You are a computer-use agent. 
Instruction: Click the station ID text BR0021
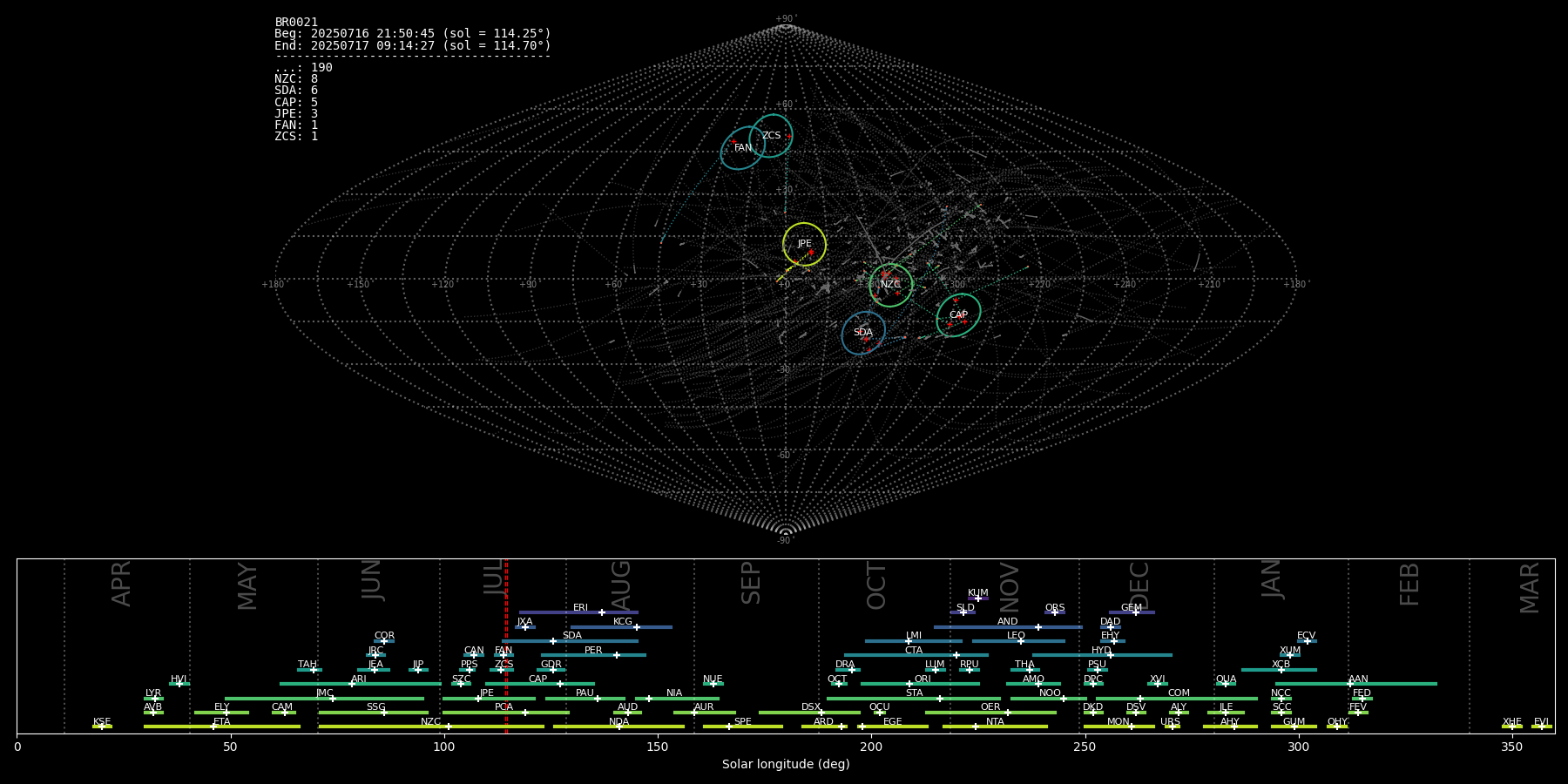coord(296,22)
